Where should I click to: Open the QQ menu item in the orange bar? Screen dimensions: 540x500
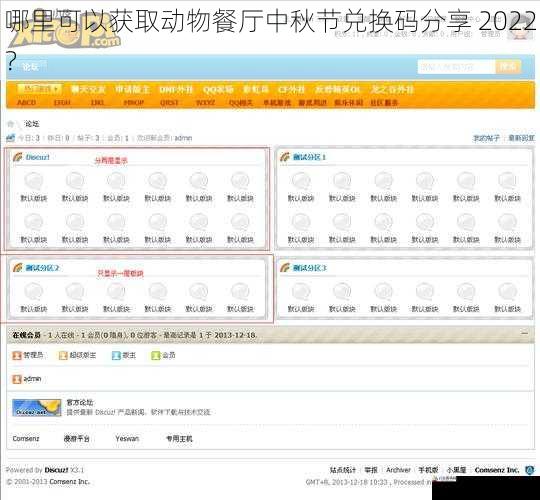(x=218, y=90)
